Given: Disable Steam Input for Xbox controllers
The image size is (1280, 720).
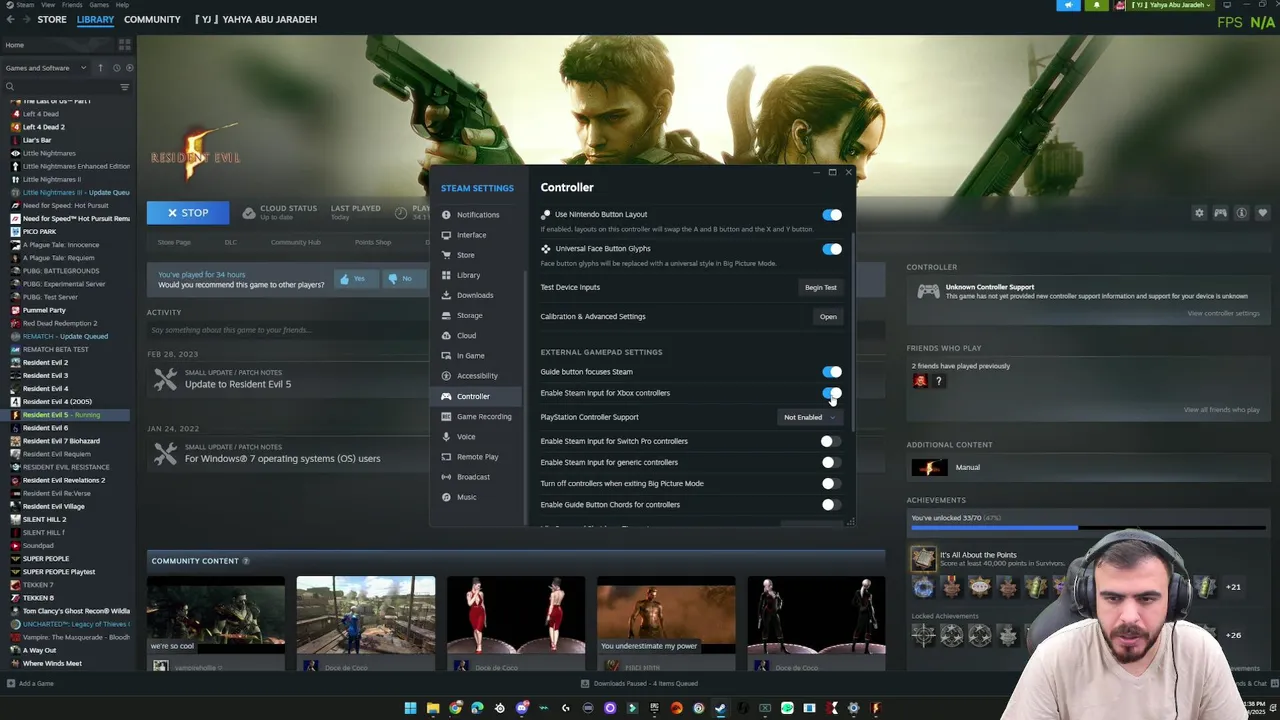Looking at the screenshot, I should pos(832,393).
